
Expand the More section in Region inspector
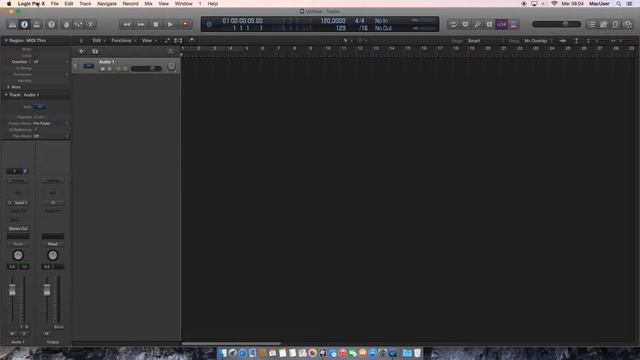click(9, 87)
